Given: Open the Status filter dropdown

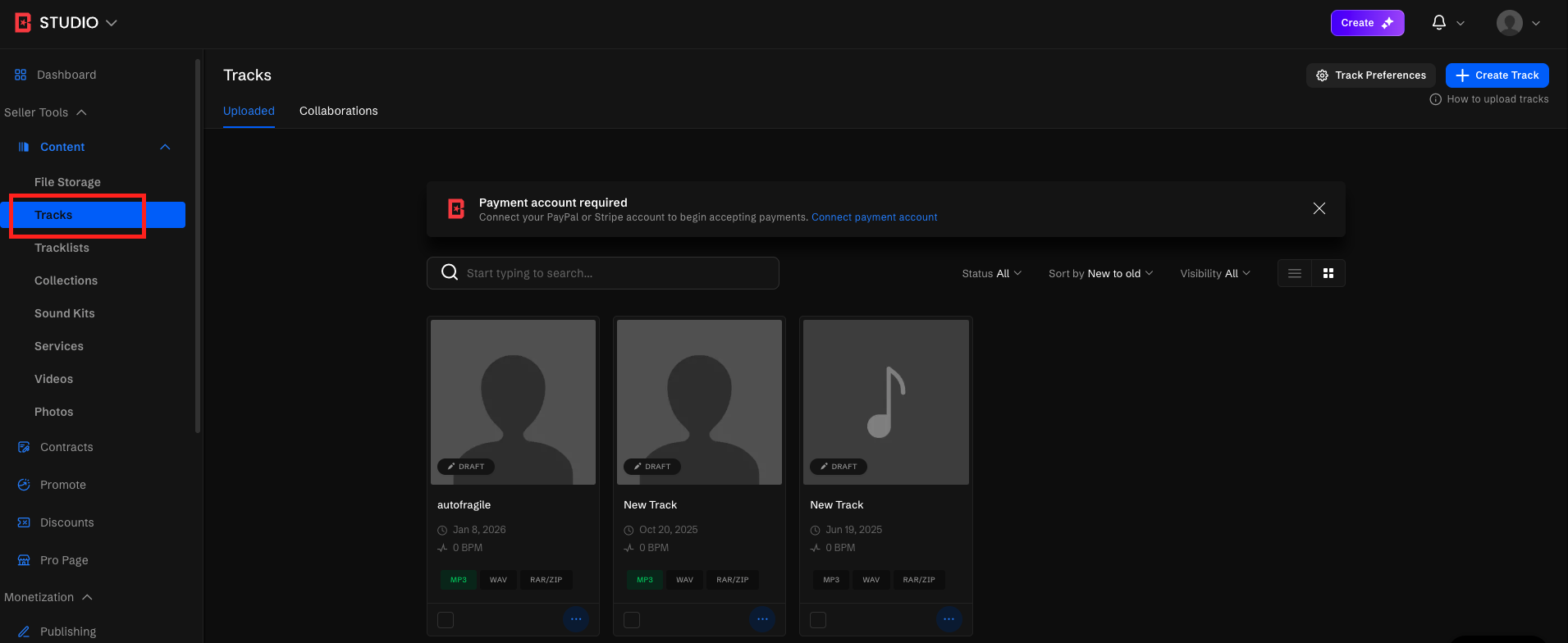Looking at the screenshot, I should (x=991, y=273).
